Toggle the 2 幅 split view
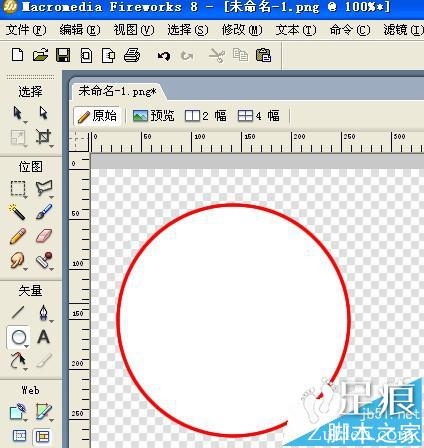 tap(205, 116)
